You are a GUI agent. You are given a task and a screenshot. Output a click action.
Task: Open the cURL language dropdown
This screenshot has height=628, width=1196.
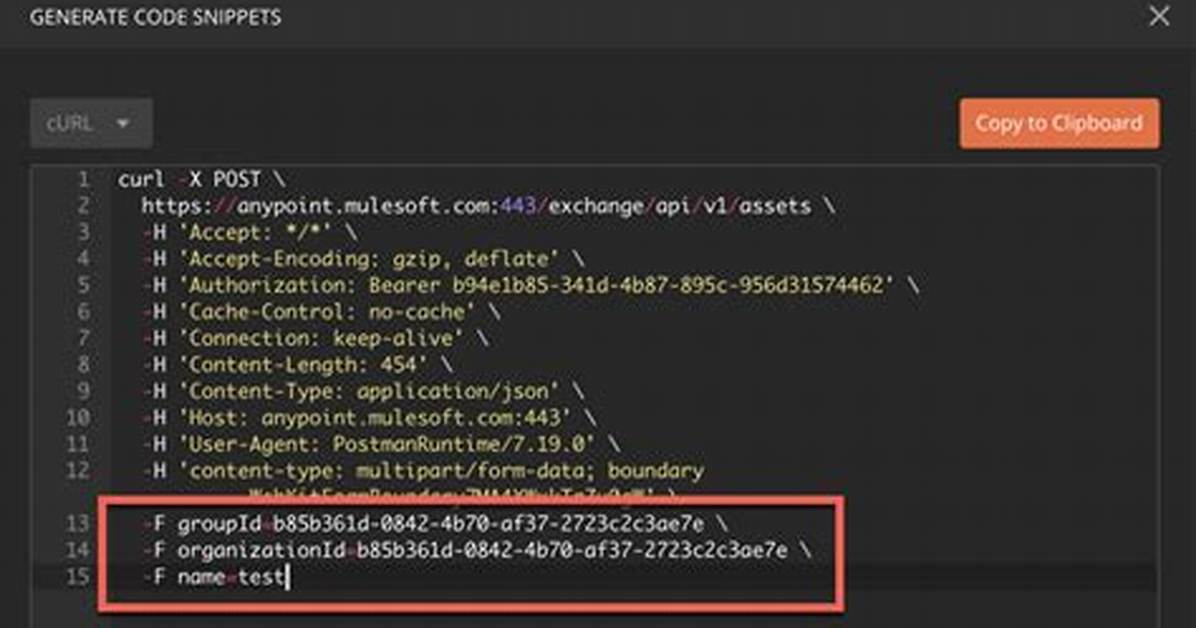[92, 123]
